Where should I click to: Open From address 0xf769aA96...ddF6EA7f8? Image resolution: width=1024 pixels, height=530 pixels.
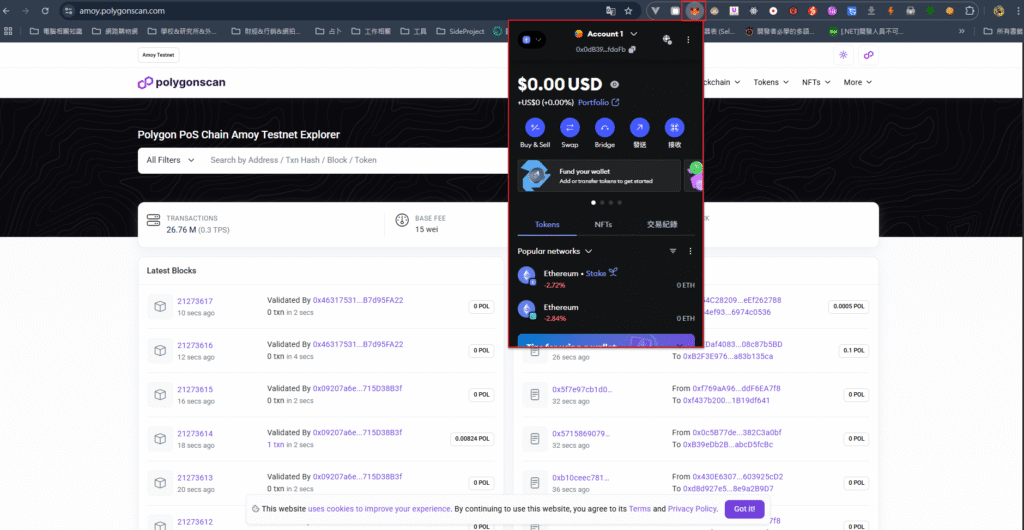737,388
